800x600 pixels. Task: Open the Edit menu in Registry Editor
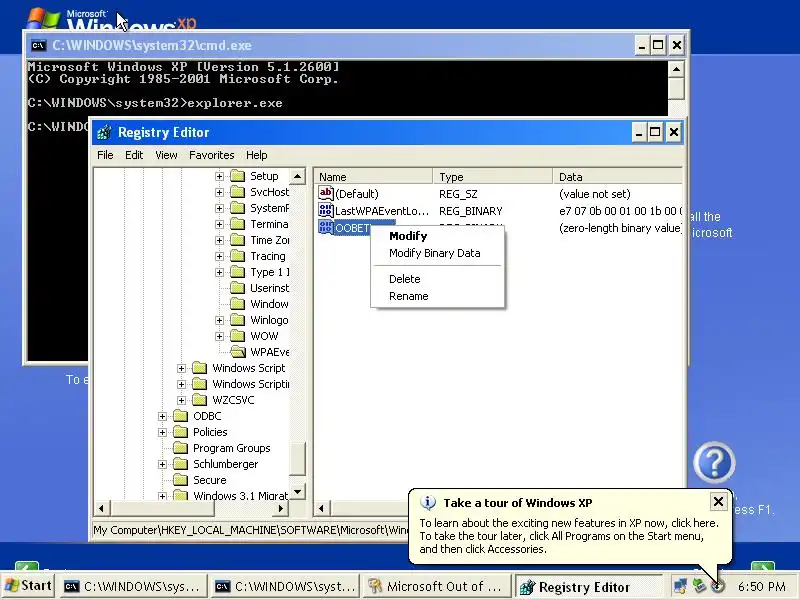point(134,155)
